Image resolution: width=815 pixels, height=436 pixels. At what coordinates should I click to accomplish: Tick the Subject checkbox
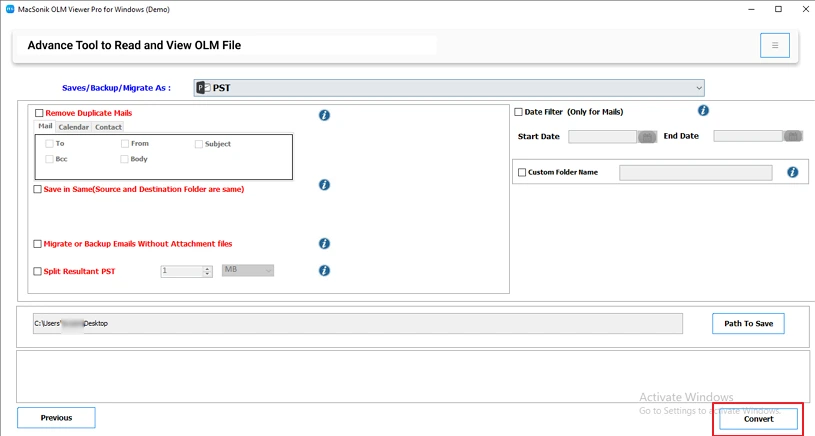click(x=199, y=144)
